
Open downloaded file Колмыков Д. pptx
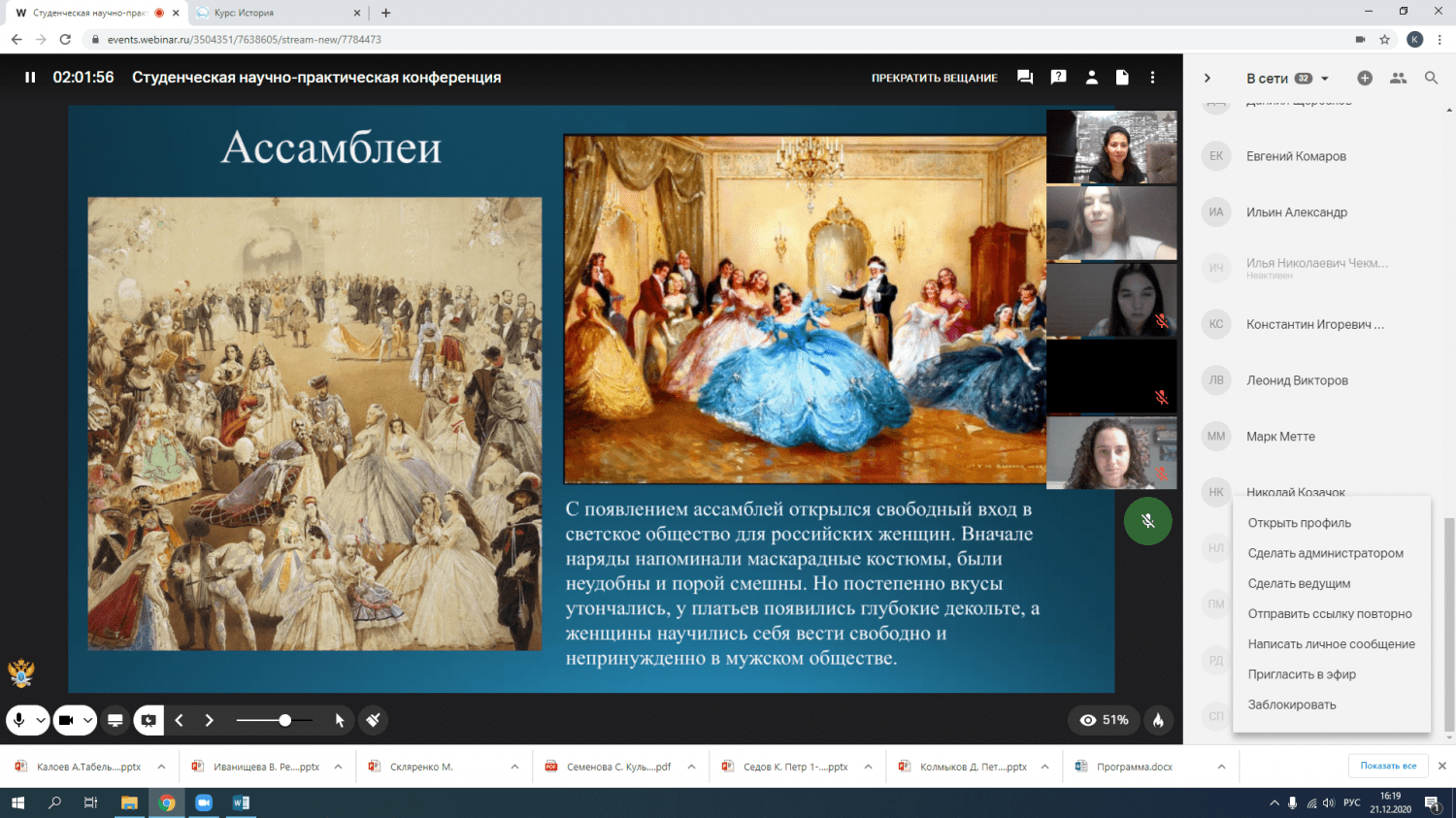(963, 767)
